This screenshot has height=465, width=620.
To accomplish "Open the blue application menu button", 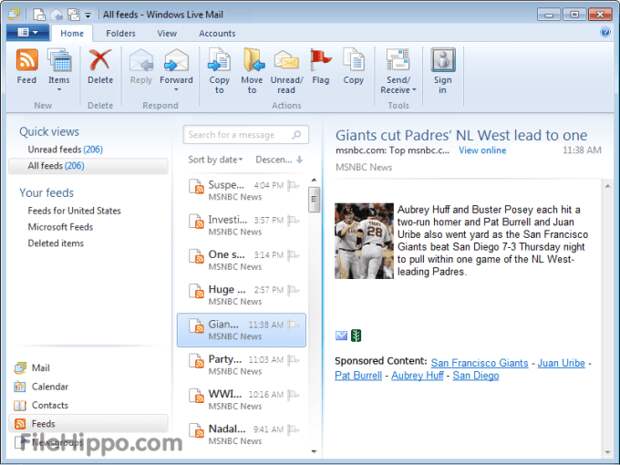I will 28,32.
